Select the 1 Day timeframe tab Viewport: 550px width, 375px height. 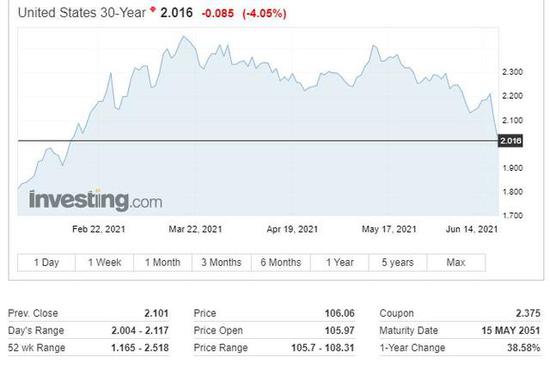coord(46,262)
